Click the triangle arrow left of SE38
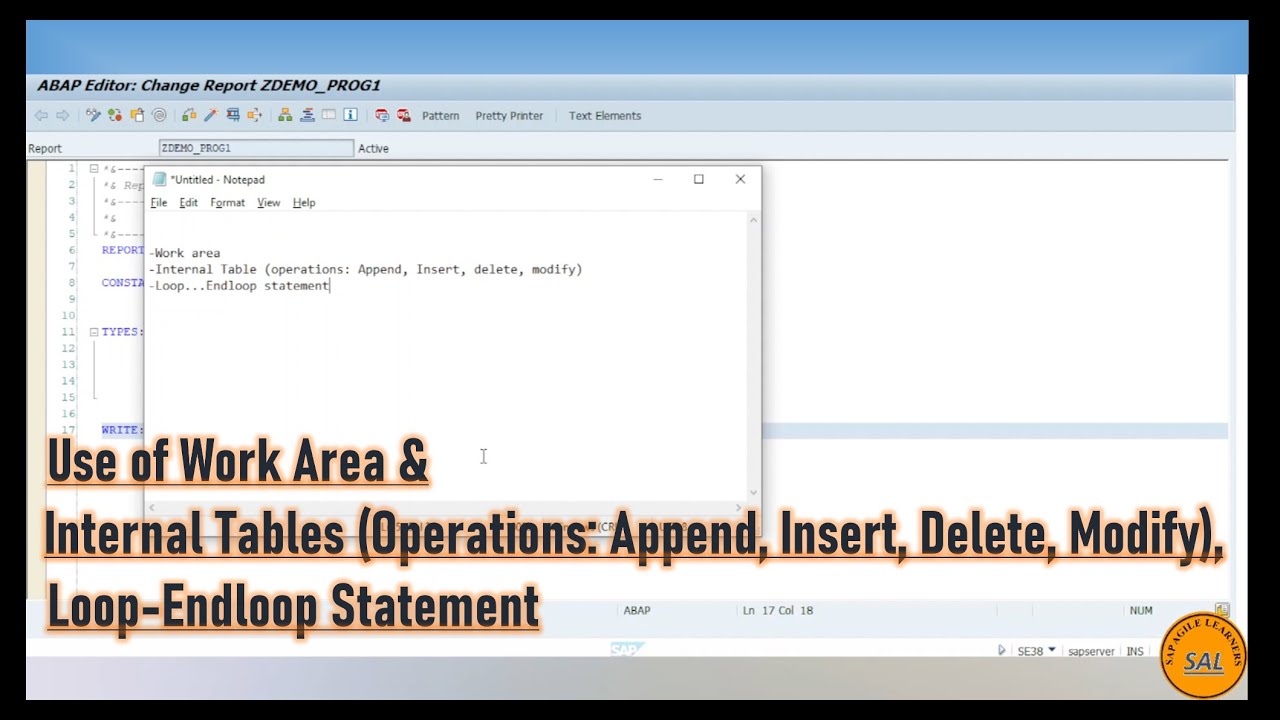This screenshot has width=1280, height=720. coord(1002,651)
